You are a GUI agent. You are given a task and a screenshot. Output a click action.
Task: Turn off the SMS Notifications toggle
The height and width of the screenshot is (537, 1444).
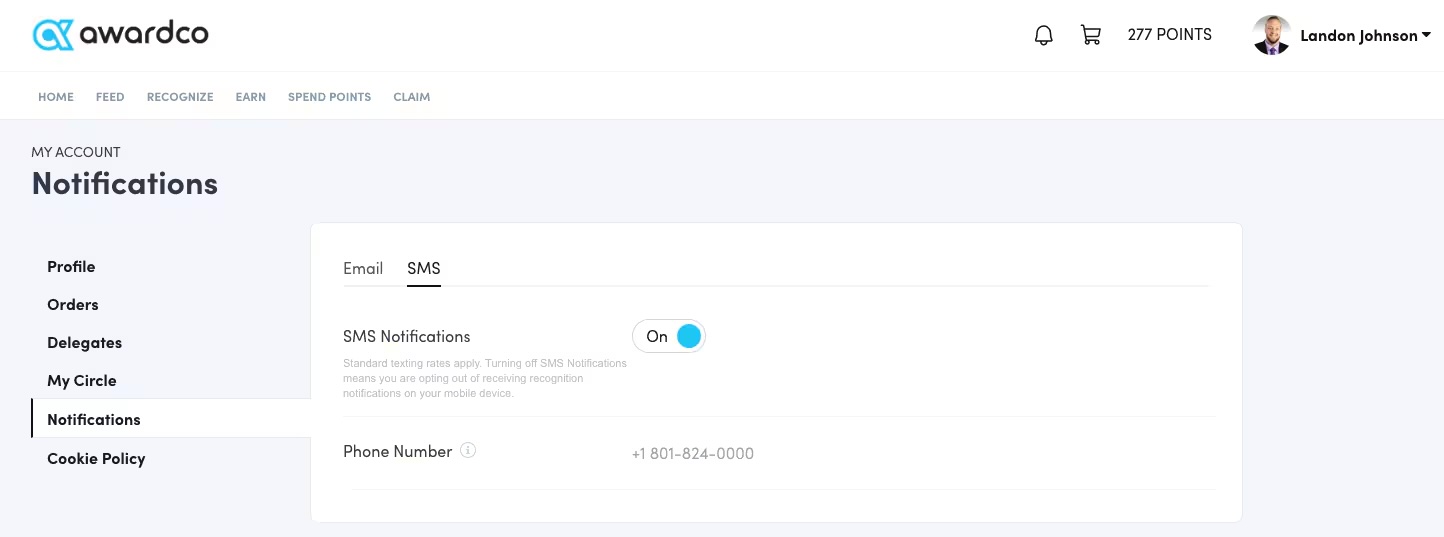pyautogui.click(x=669, y=337)
